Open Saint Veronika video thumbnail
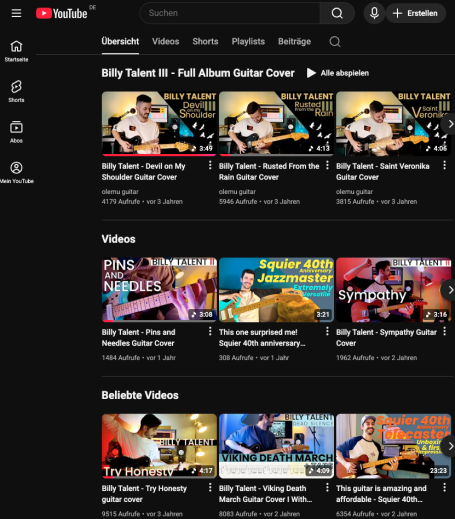This screenshot has height=519, width=455. click(393, 124)
